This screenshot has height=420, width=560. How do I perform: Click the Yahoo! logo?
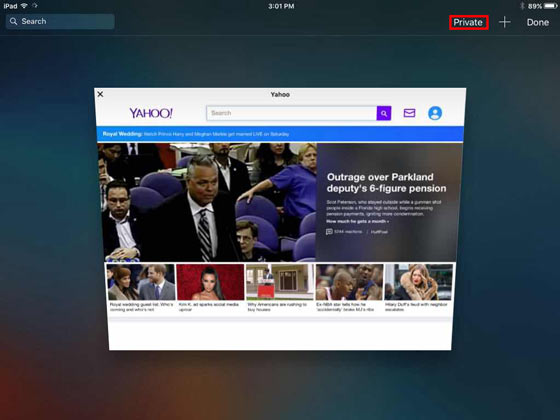tap(151, 113)
